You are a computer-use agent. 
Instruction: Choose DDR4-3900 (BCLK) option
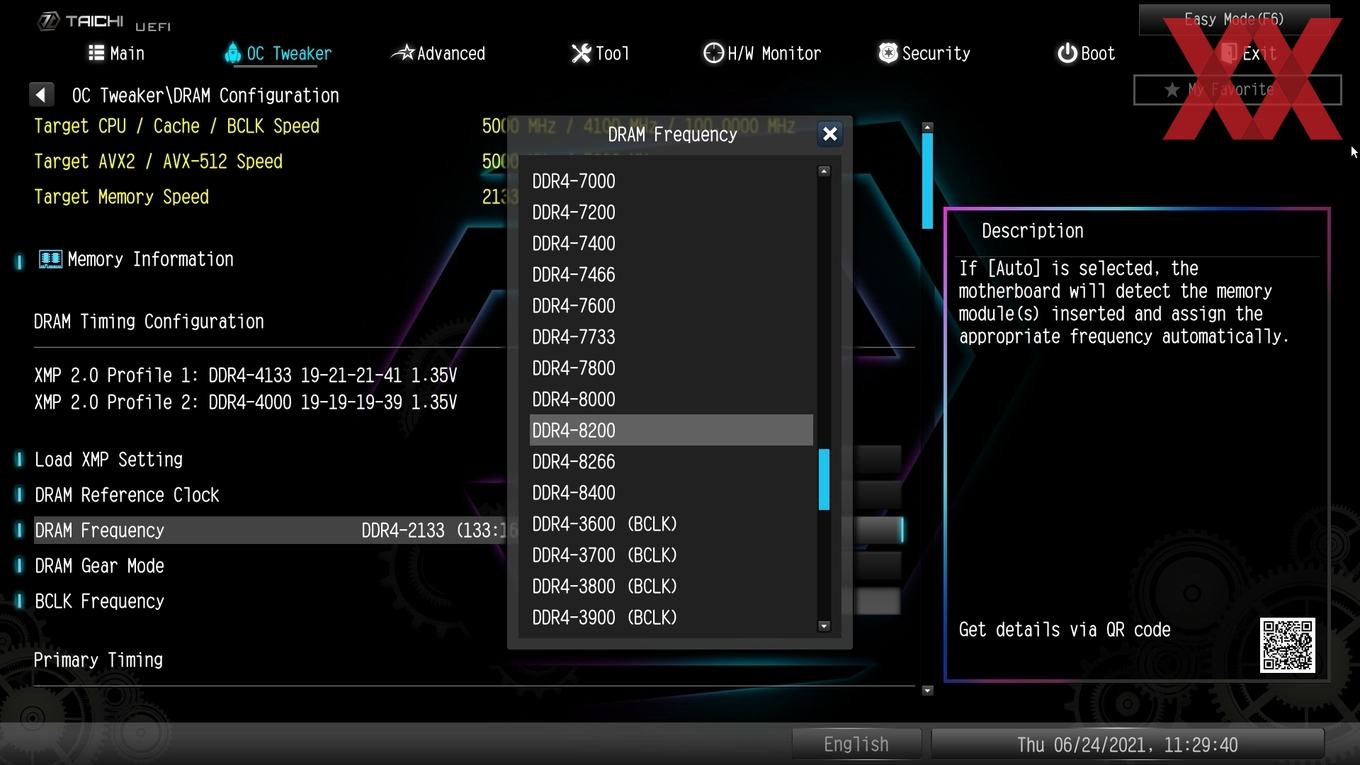point(671,617)
